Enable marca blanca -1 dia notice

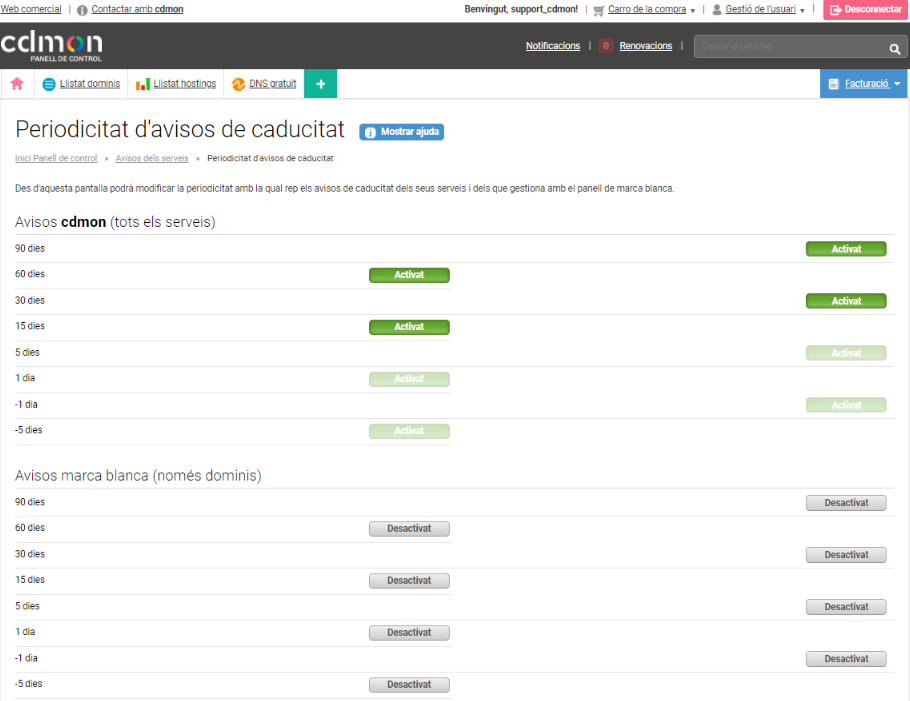[x=846, y=659]
